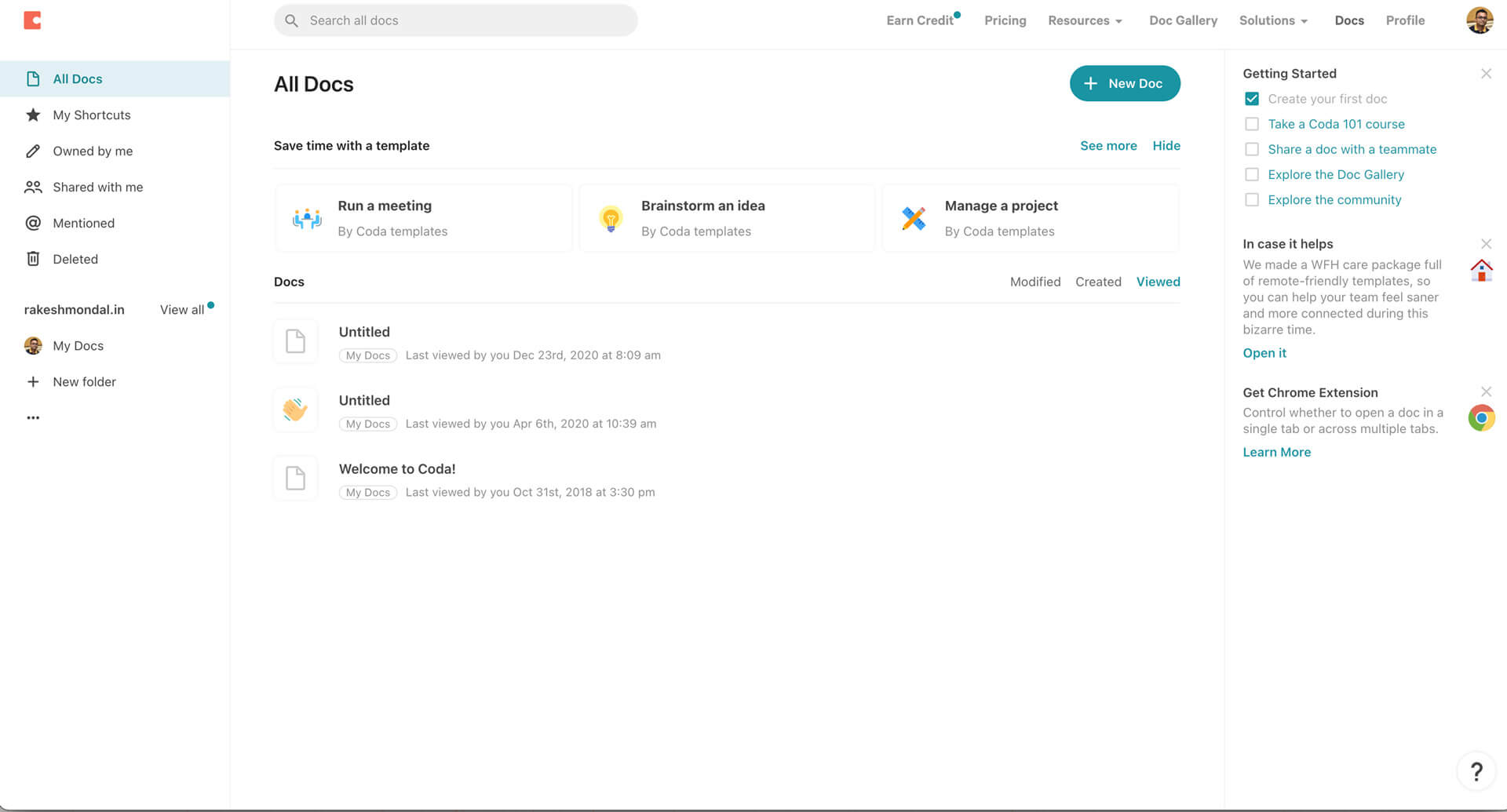This screenshot has height=812, width=1507.
Task: Click first Untitled doc page icon
Action: pyautogui.click(x=295, y=341)
